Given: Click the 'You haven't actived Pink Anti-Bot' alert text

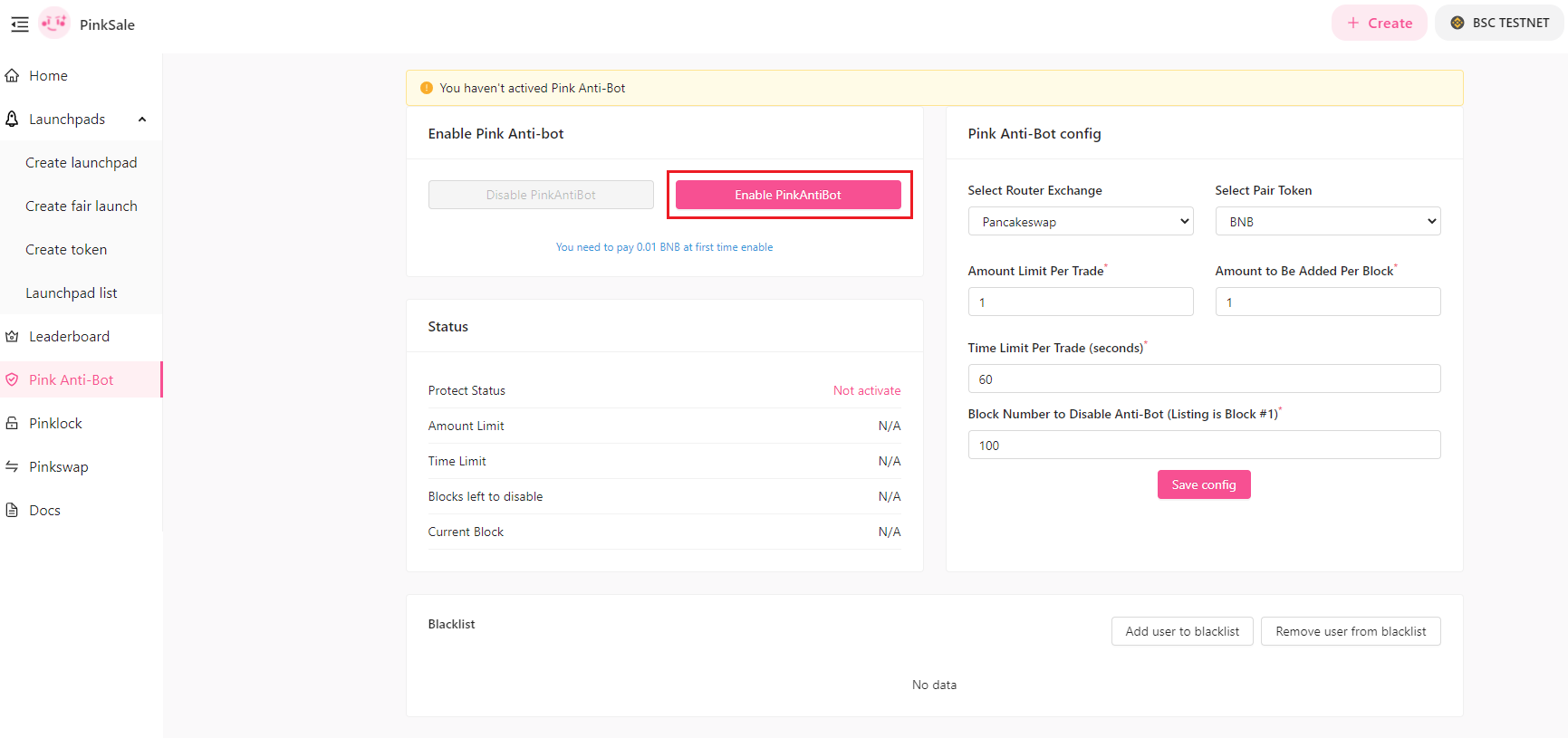Looking at the screenshot, I should tap(533, 88).
